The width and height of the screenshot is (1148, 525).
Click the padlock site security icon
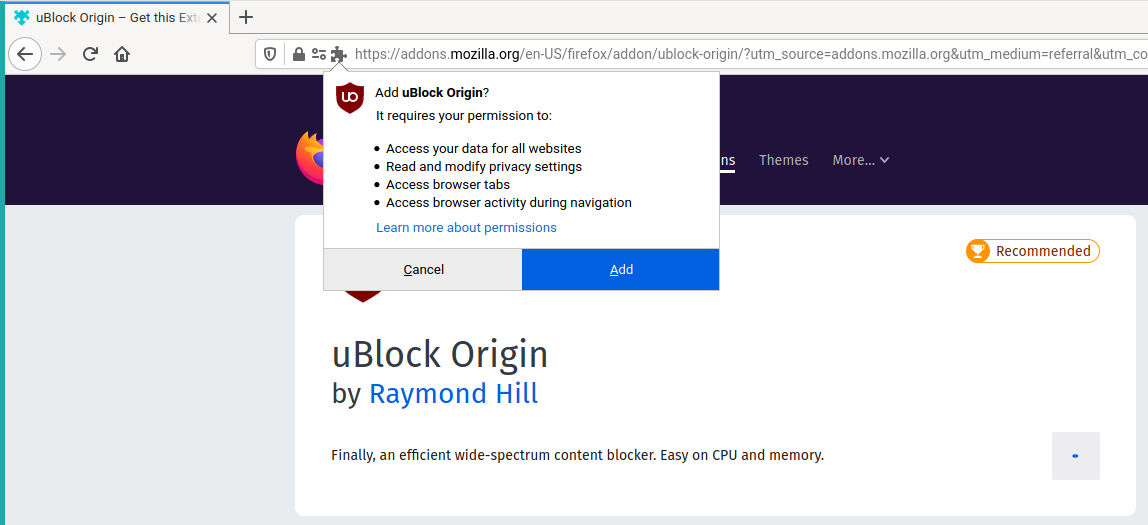(298, 54)
